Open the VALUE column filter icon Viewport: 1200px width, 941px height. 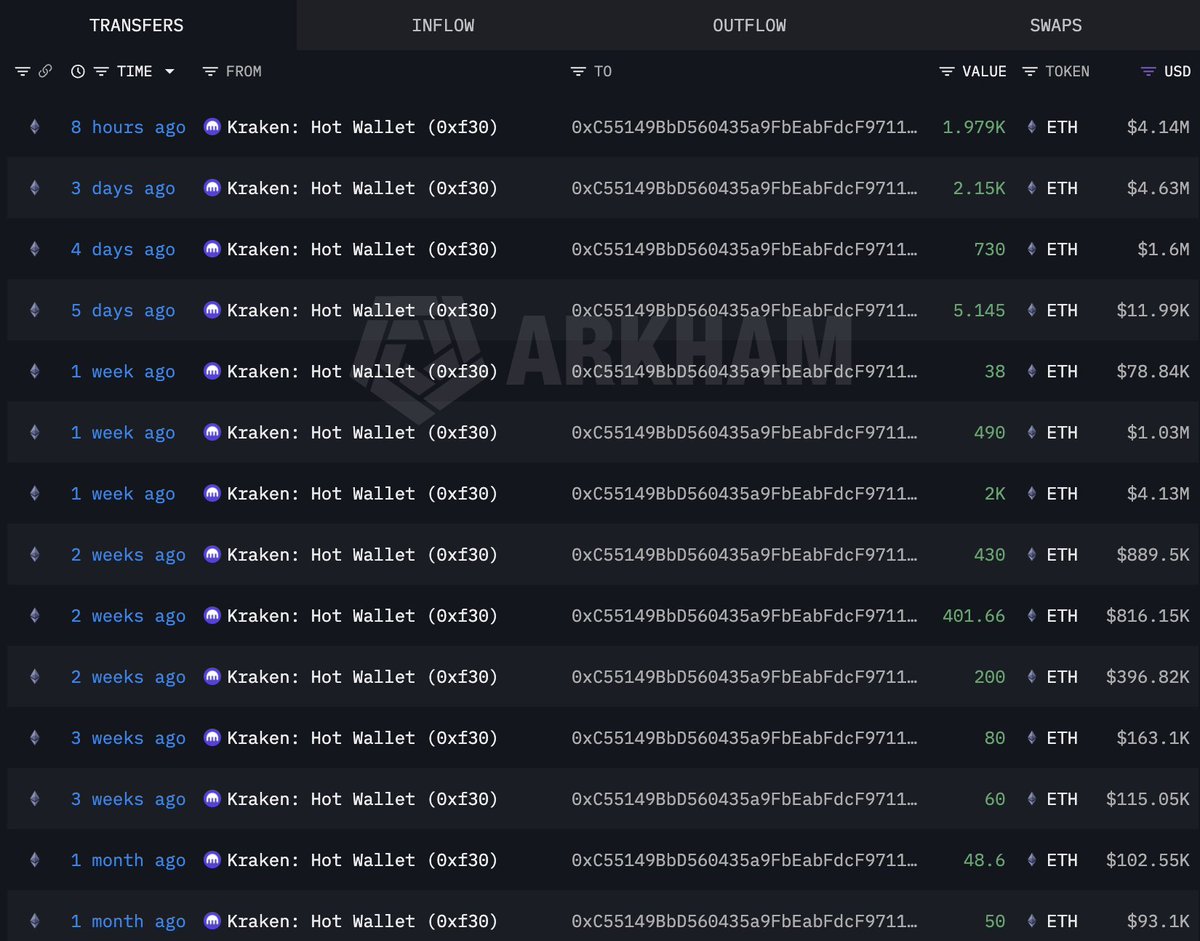tap(947, 72)
